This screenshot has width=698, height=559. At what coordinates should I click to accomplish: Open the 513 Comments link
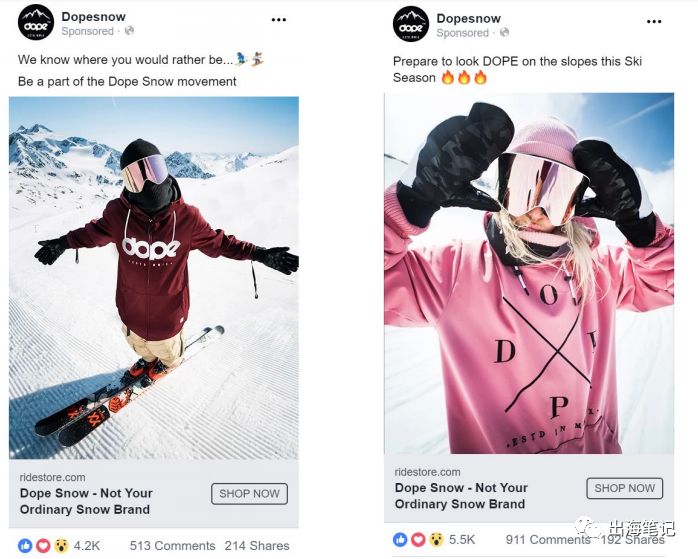click(172, 546)
